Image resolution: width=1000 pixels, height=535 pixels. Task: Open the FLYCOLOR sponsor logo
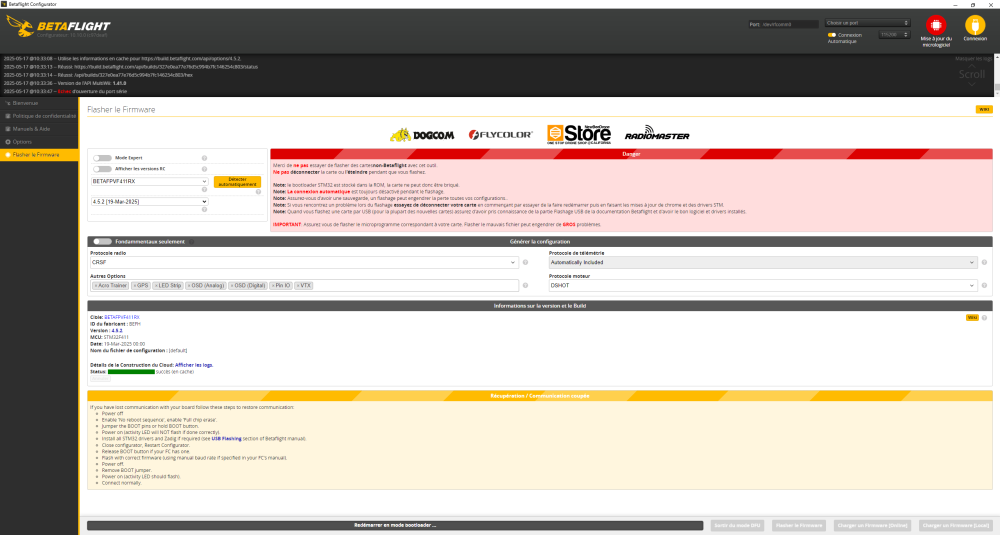[x=501, y=135]
